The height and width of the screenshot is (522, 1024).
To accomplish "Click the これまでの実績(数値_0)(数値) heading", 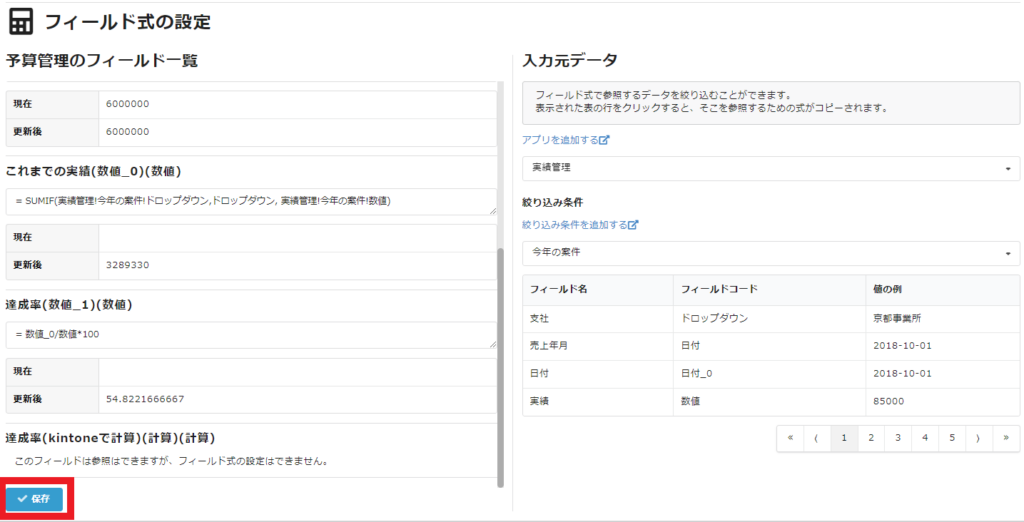I will point(93,171).
